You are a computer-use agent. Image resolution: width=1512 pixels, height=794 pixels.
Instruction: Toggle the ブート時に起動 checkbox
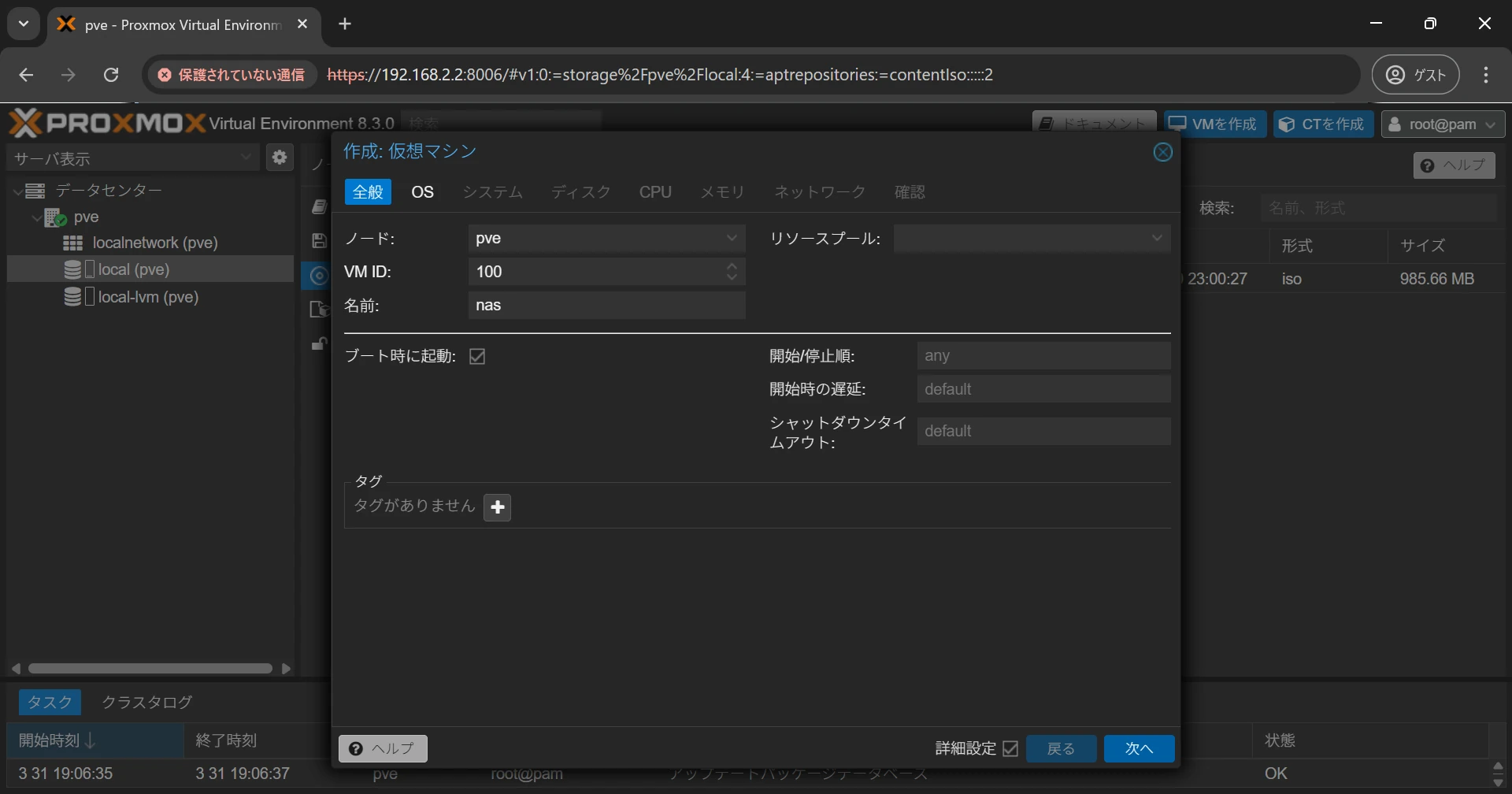pyautogui.click(x=477, y=356)
